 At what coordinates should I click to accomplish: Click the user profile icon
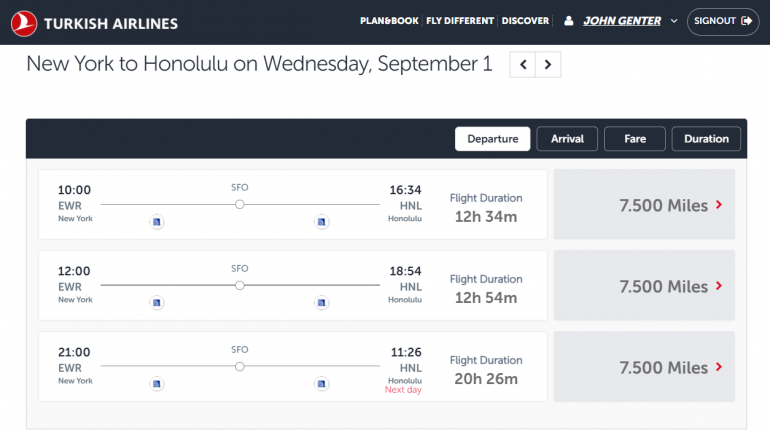(569, 21)
